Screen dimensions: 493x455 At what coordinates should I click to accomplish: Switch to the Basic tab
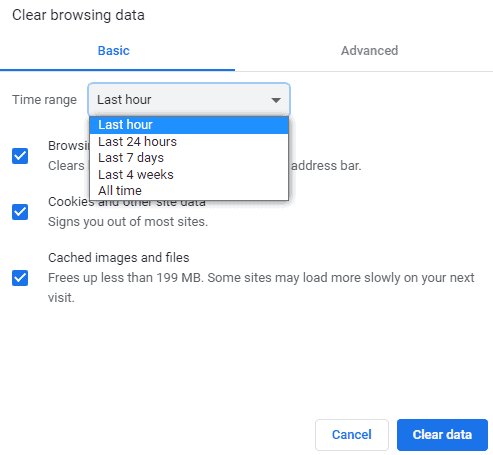(x=114, y=51)
